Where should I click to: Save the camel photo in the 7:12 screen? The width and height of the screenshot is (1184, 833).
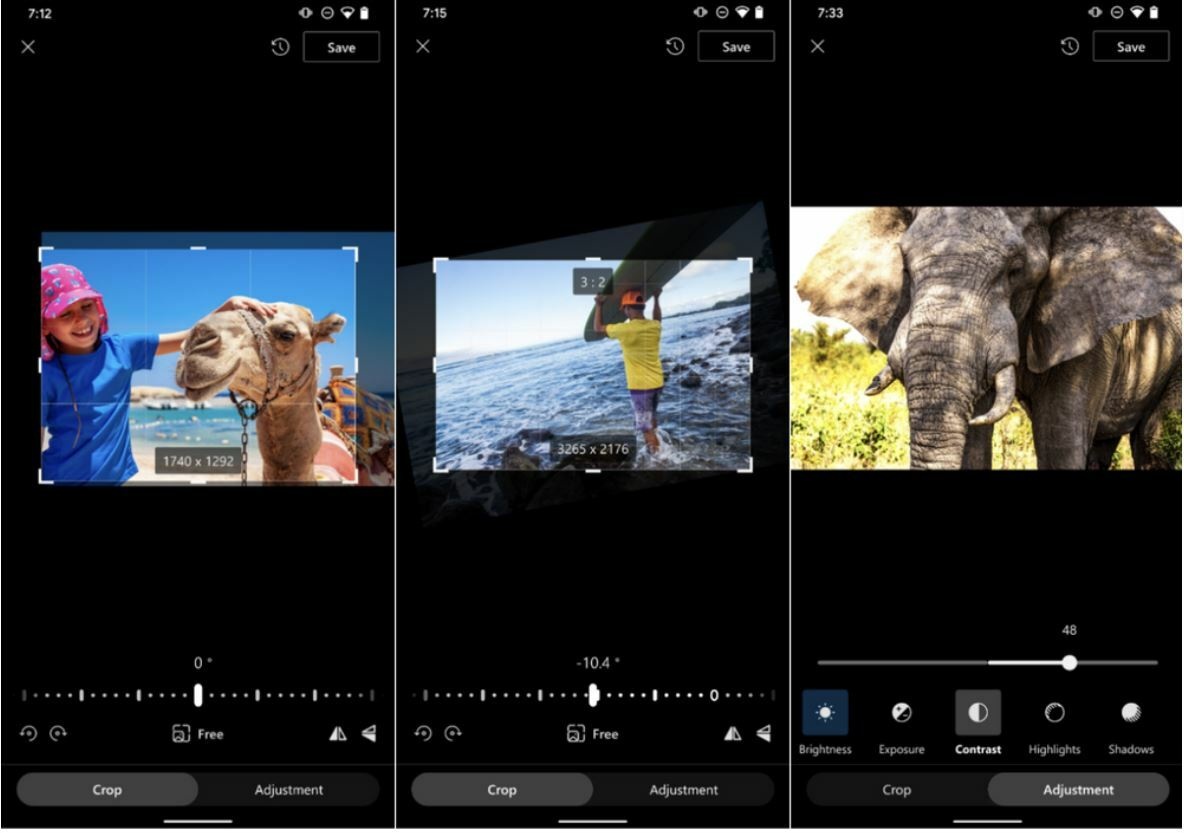(x=341, y=47)
